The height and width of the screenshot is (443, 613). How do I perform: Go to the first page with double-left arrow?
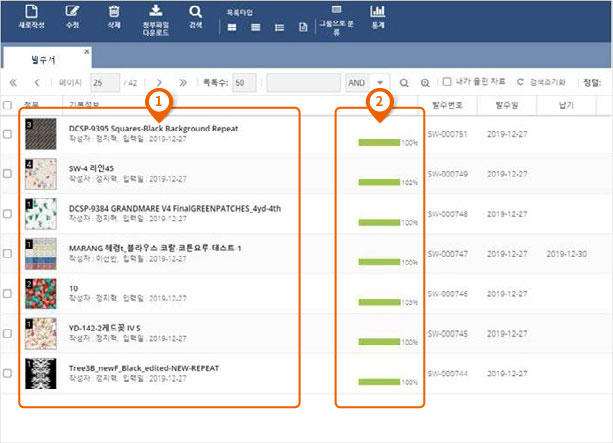pos(14,83)
